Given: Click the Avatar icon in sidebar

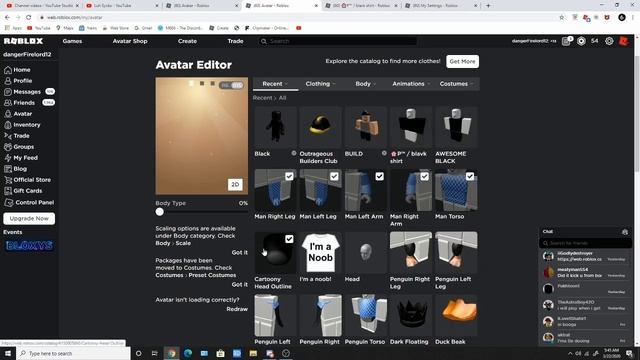Looking at the screenshot, I should (x=8, y=114).
